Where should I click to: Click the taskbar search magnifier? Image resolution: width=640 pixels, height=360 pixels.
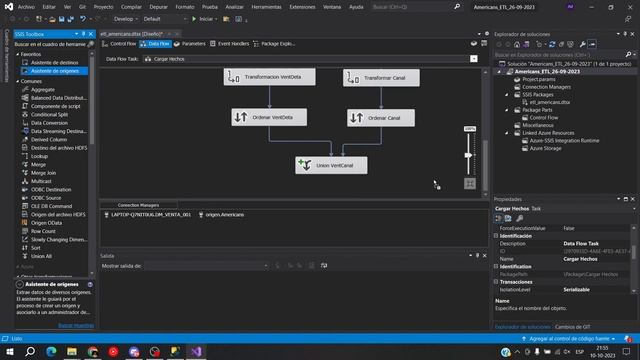pos(30,351)
